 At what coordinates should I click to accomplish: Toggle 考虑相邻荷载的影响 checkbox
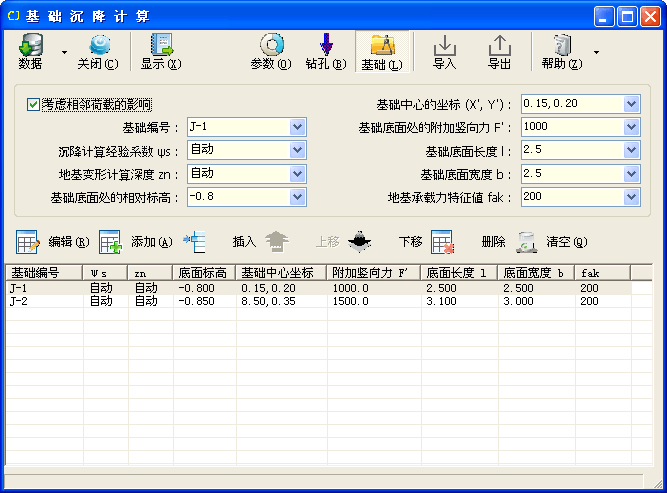34,104
